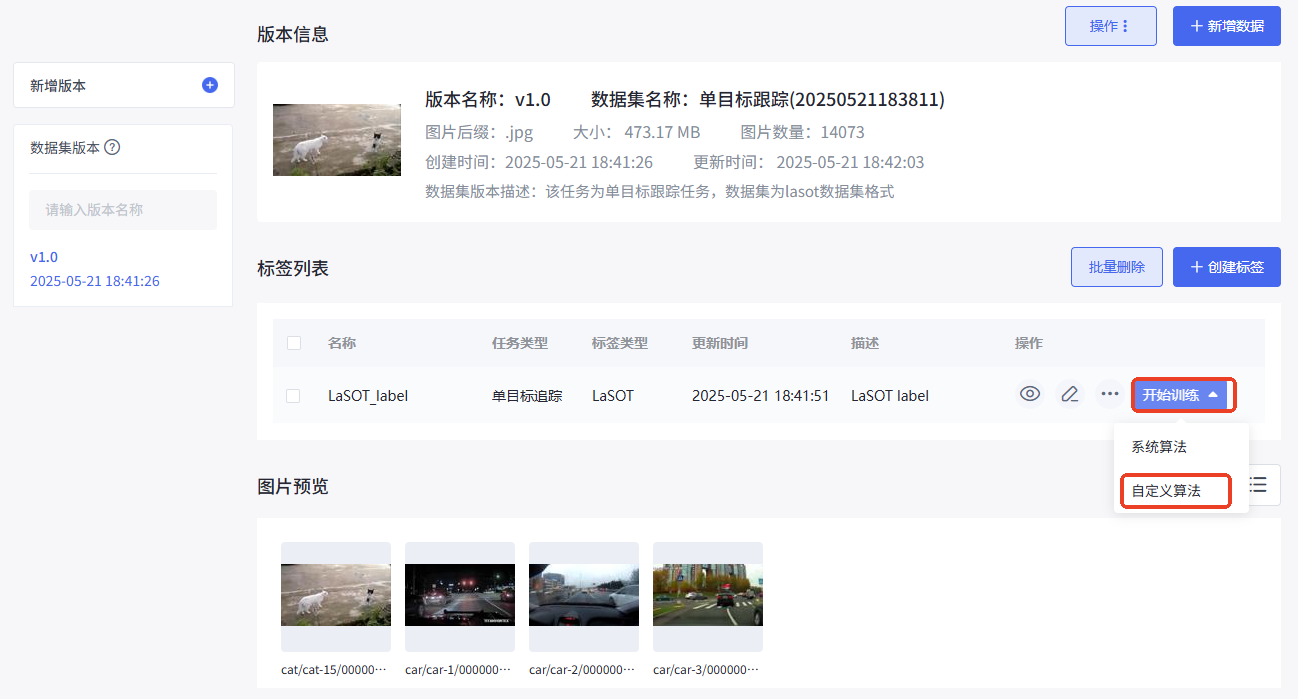The image size is (1298, 699).
Task: Click the 版本名称: v1.0 heading
Action: 488,99
